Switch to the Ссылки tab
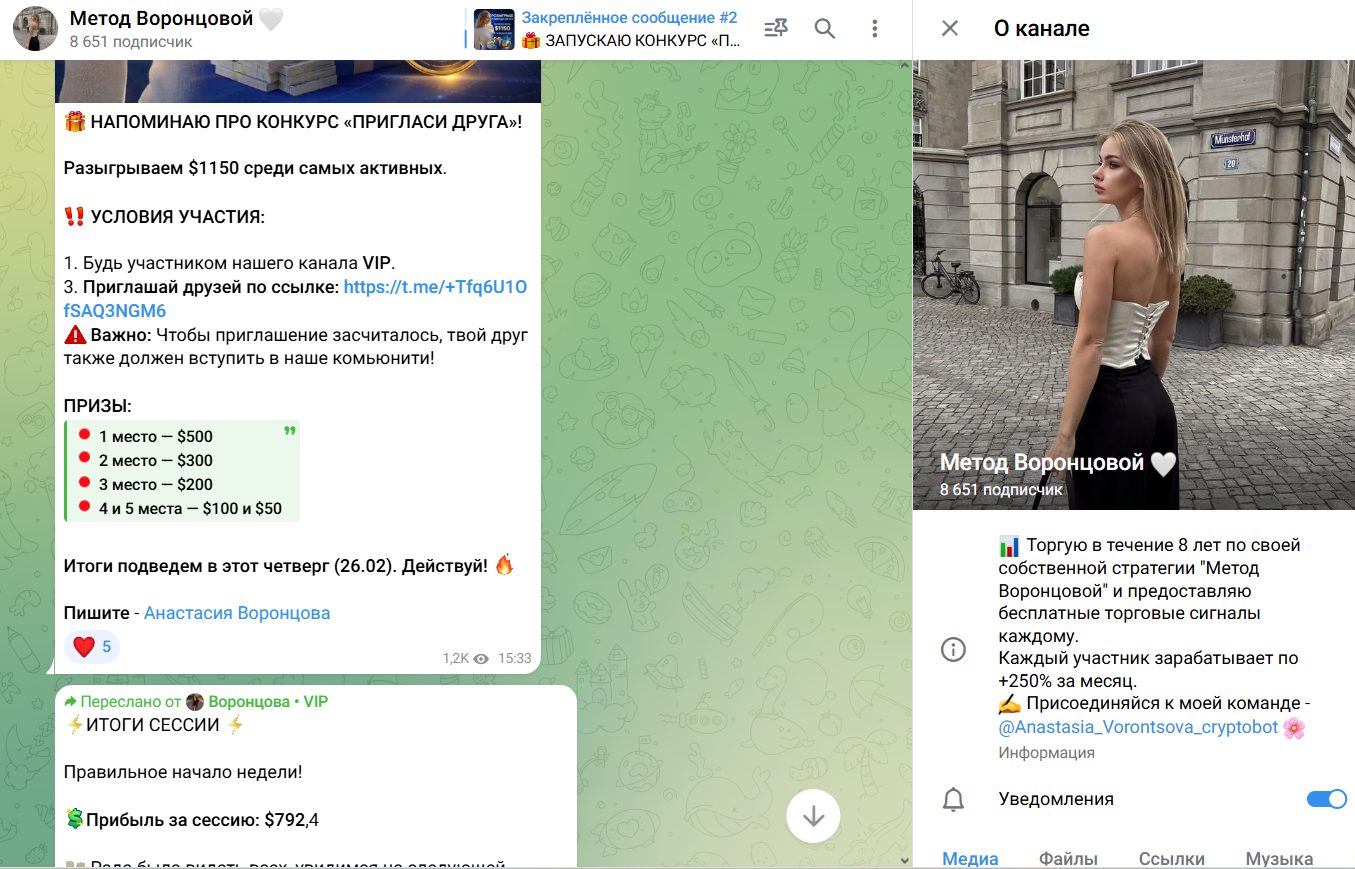1355x869 pixels. point(1172,858)
